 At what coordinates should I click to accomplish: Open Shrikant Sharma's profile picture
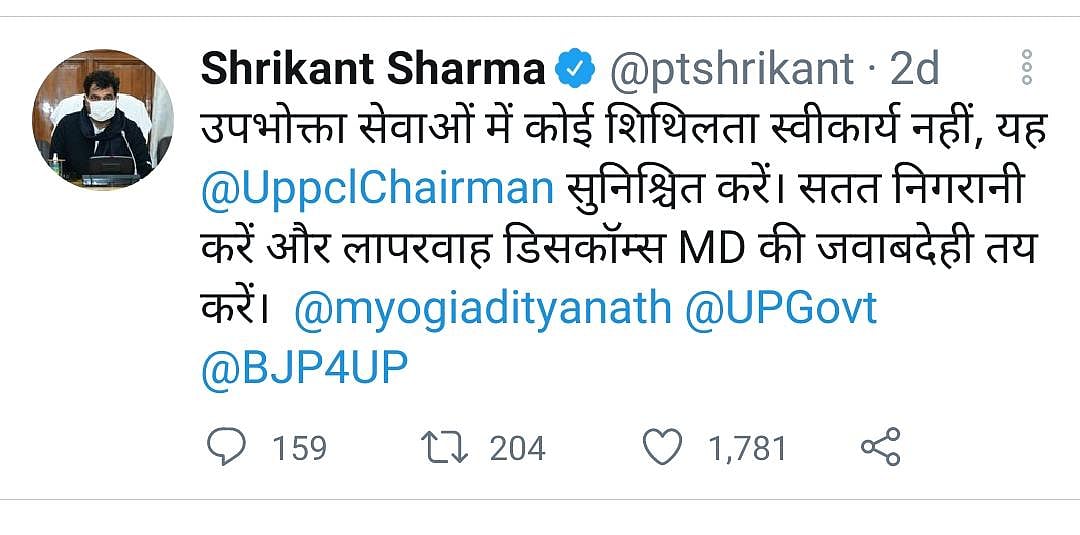click(103, 120)
